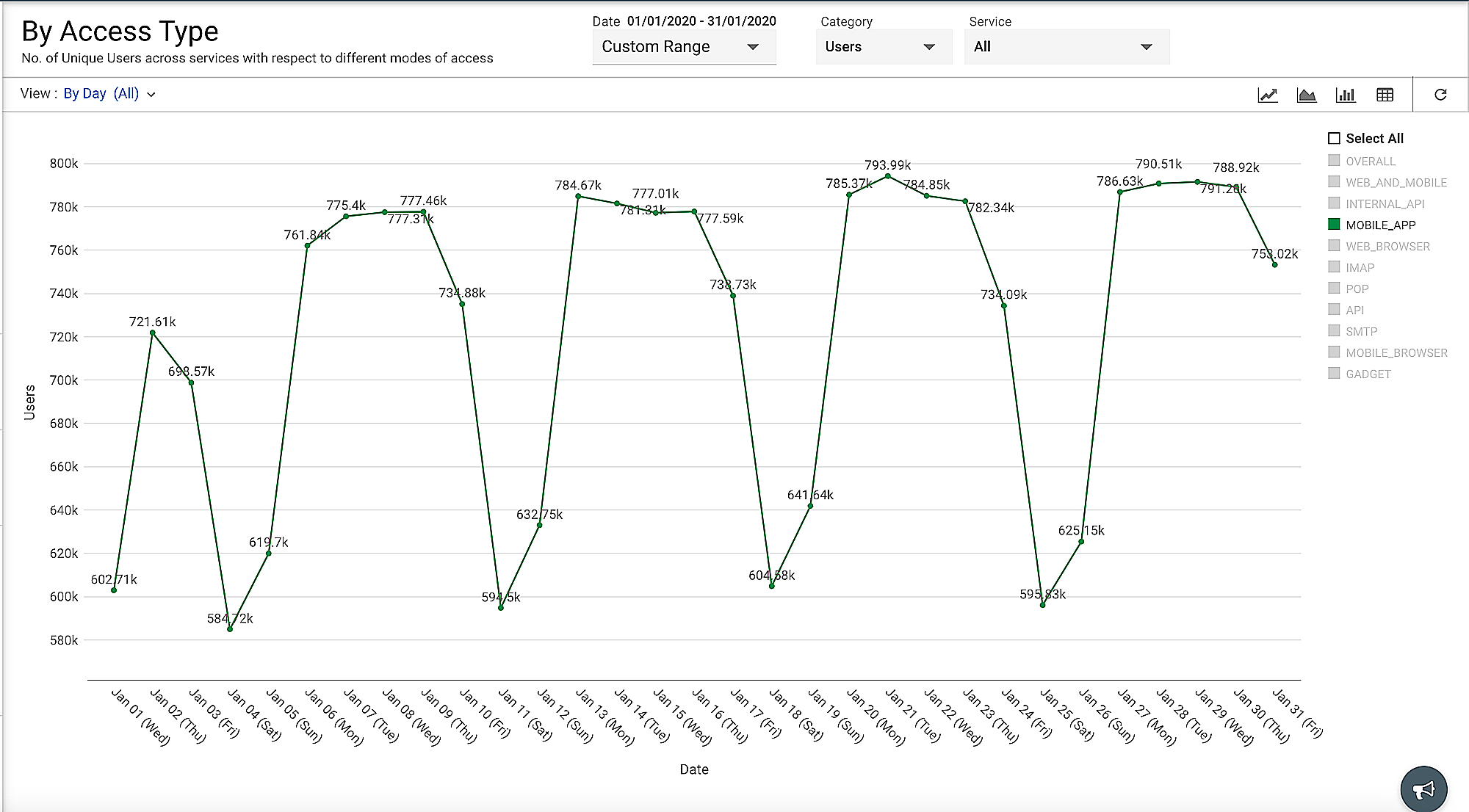1469x812 pixels.
Task: Open the Category dropdown showing Users
Action: [x=884, y=46]
